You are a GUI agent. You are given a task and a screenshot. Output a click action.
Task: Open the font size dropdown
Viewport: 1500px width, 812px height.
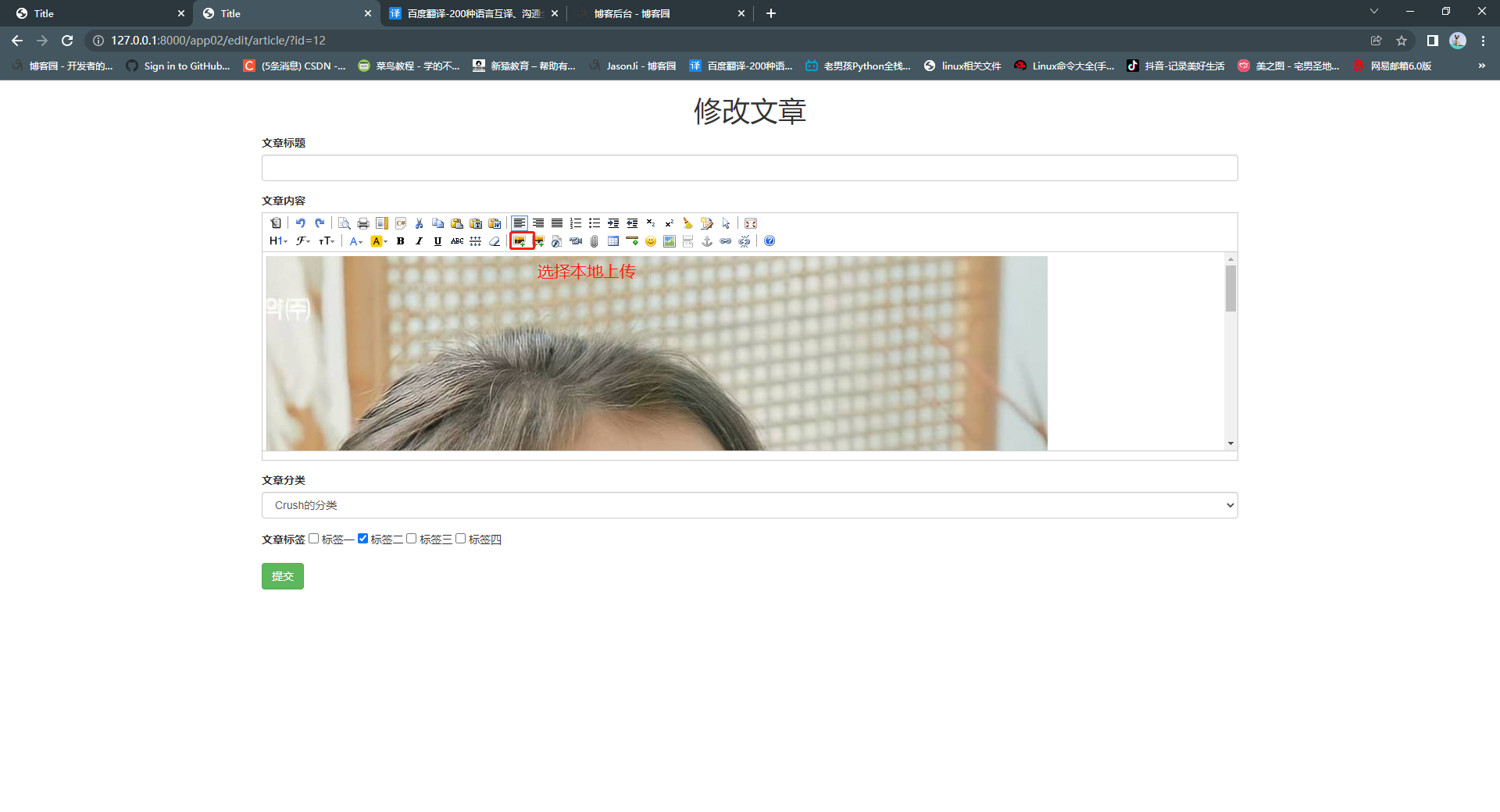point(327,241)
